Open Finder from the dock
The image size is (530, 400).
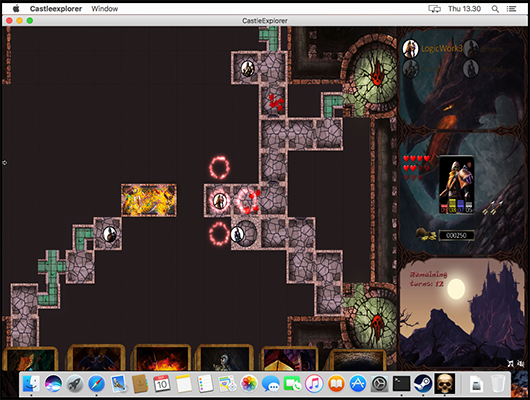(31, 384)
